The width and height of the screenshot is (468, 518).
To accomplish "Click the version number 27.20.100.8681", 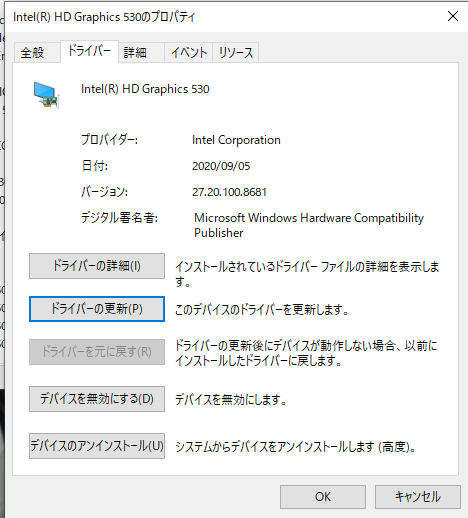I will [229, 192].
